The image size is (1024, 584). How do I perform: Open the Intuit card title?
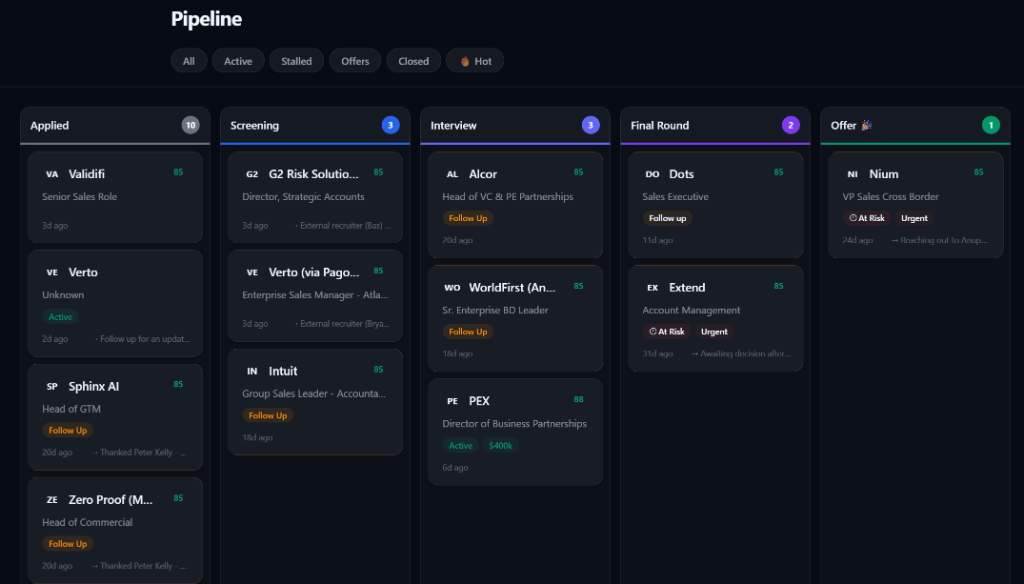point(283,371)
